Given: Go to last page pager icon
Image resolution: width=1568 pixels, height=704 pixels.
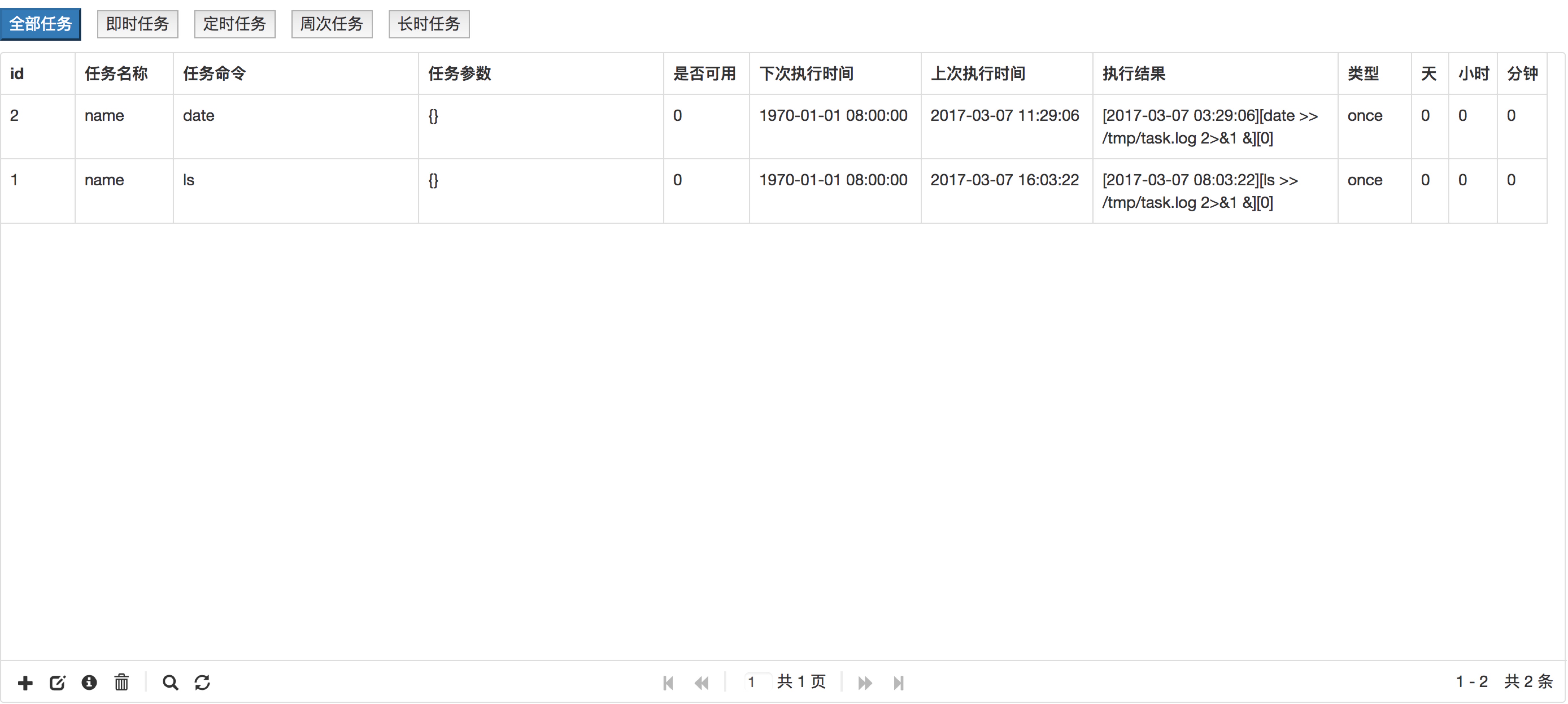Looking at the screenshot, I should click(x=898, y=683).
